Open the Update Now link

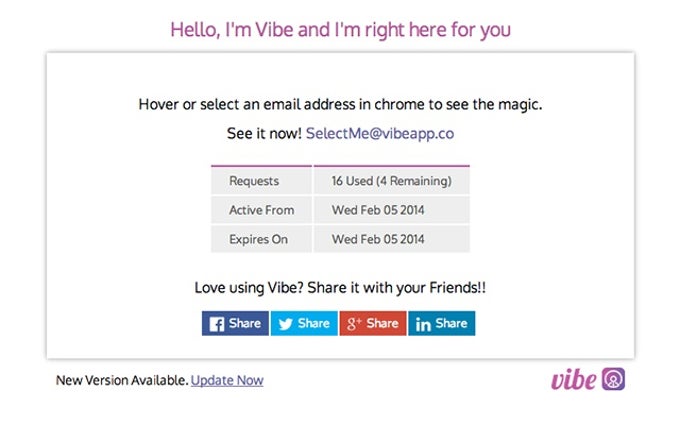click(x=227, y=380)
